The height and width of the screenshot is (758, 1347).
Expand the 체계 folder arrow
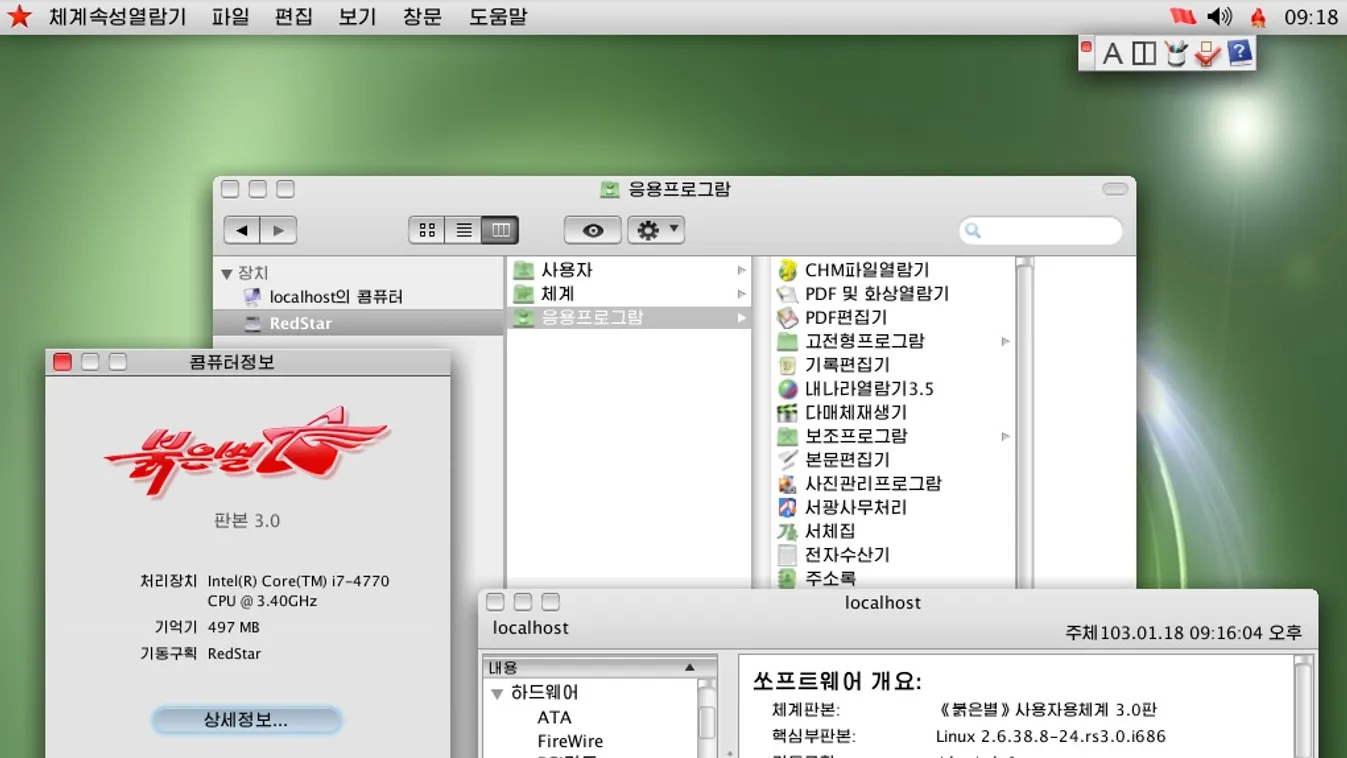point(741,294)
